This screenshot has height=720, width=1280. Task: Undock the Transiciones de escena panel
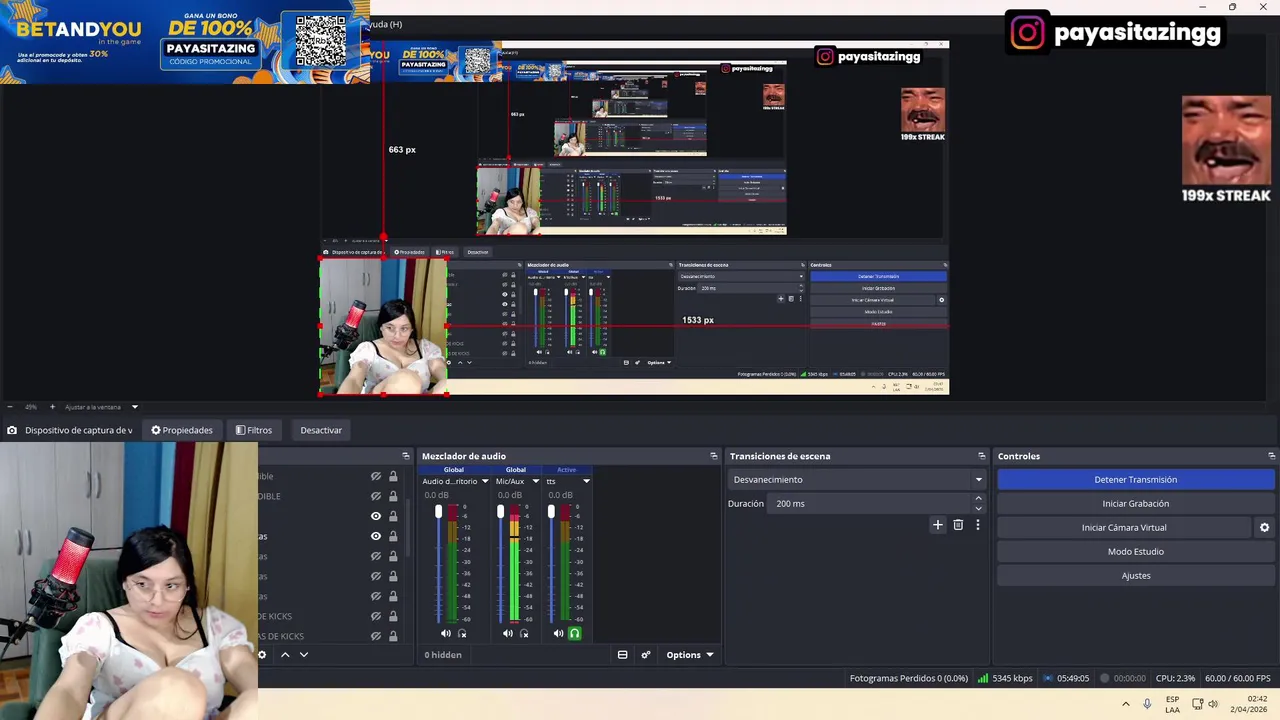click(x=981, y=456)
